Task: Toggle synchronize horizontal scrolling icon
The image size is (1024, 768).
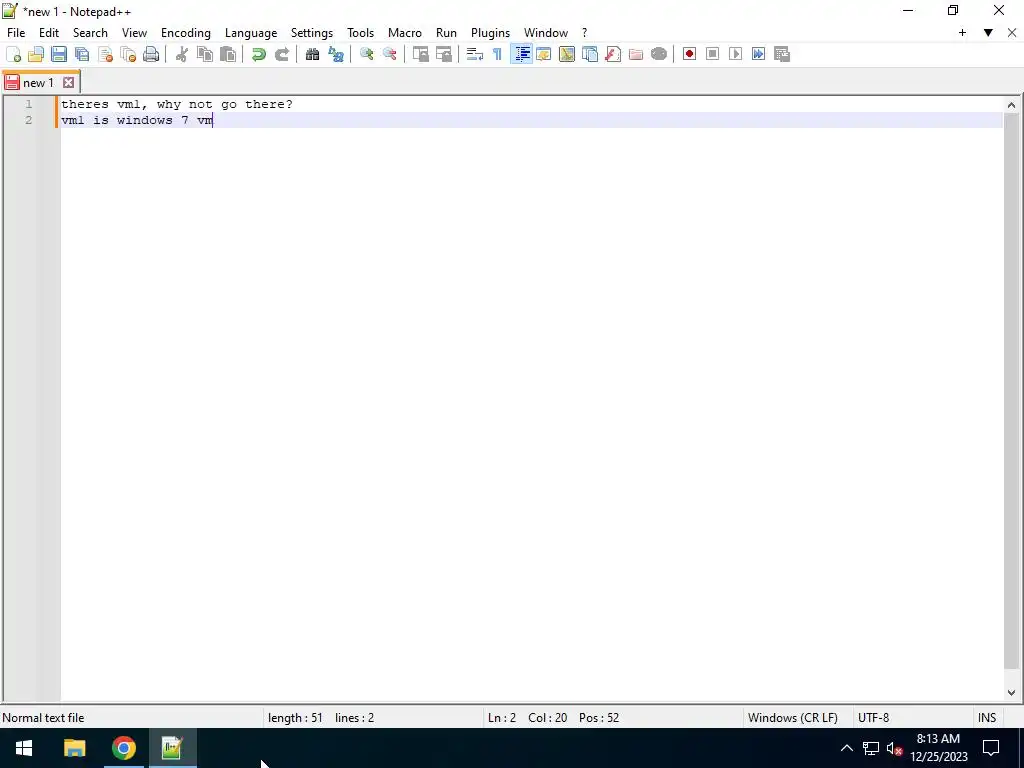Action: coord(443,54)
